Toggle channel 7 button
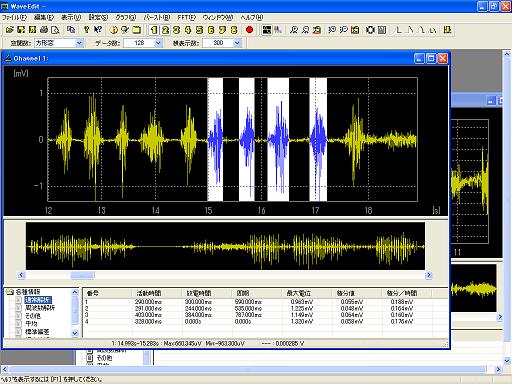The height and width of the screenshot is (384, 512). (222, 30)
